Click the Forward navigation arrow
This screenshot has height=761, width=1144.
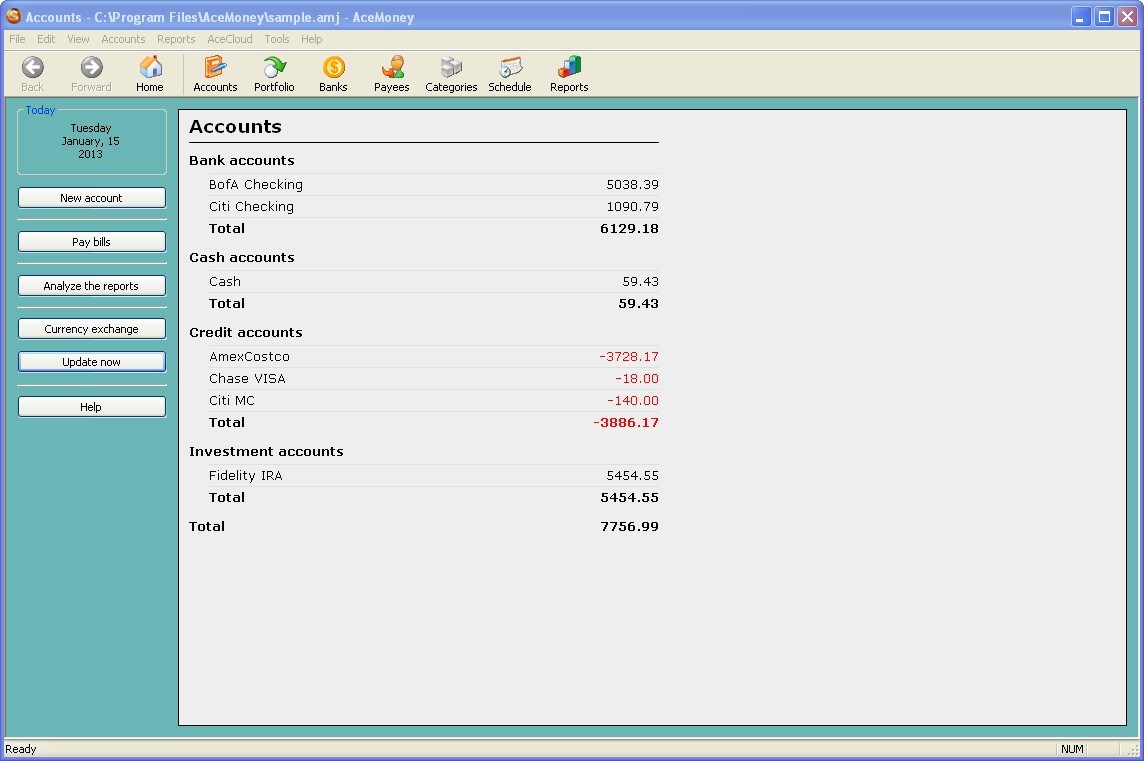coord(90,72)
